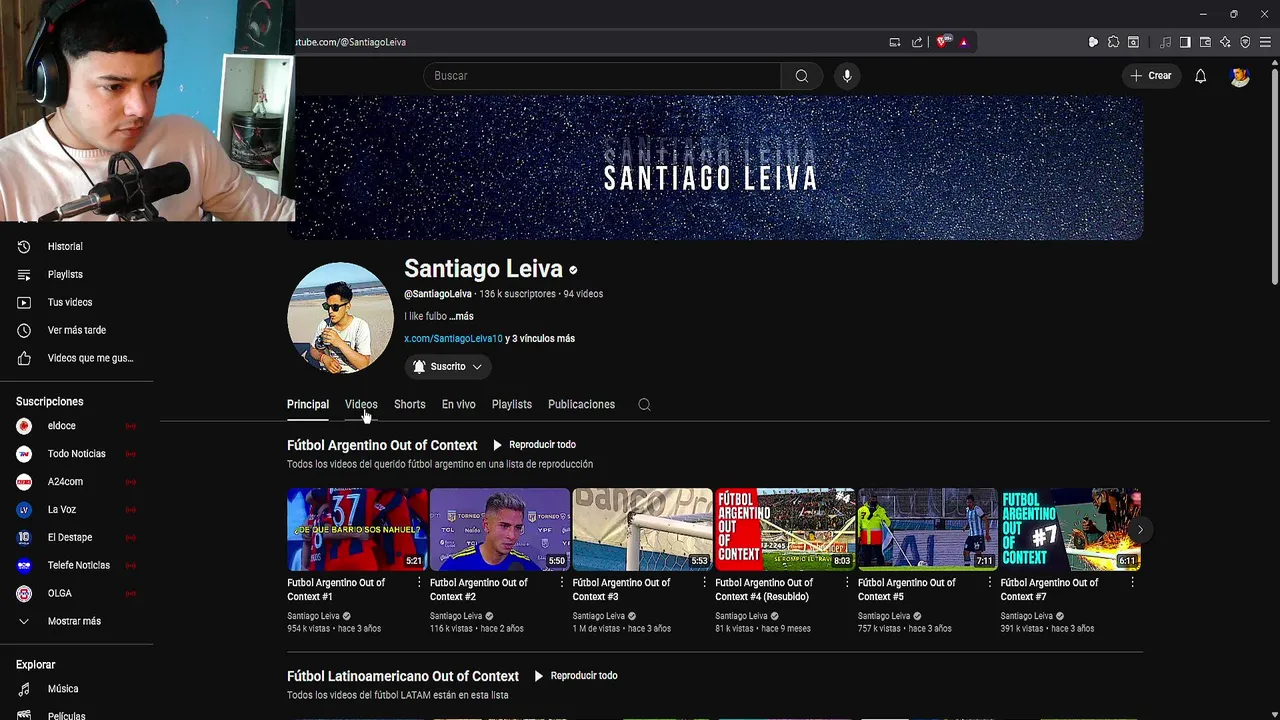Screen dimensions: 1280x720
Task: Open options menu for Out of Context #1
Action: 419,582
